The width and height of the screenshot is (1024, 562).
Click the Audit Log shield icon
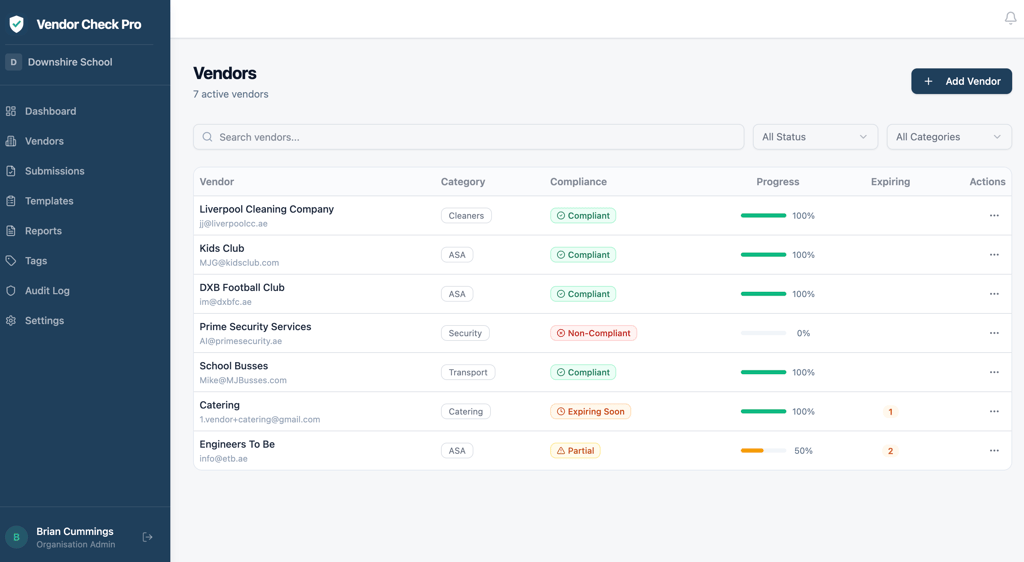[x=11, y=291]
